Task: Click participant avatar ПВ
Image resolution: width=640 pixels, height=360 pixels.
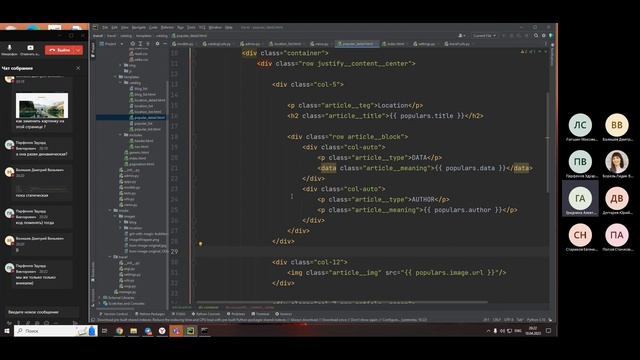Action: click(x=580, y=162)
